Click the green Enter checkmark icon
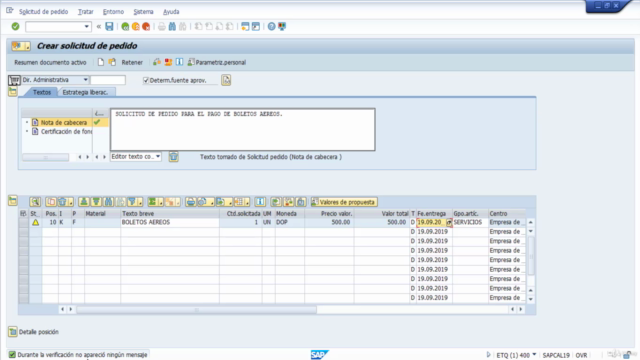Screen dimensions: 640x360 (x=16, y=27)
